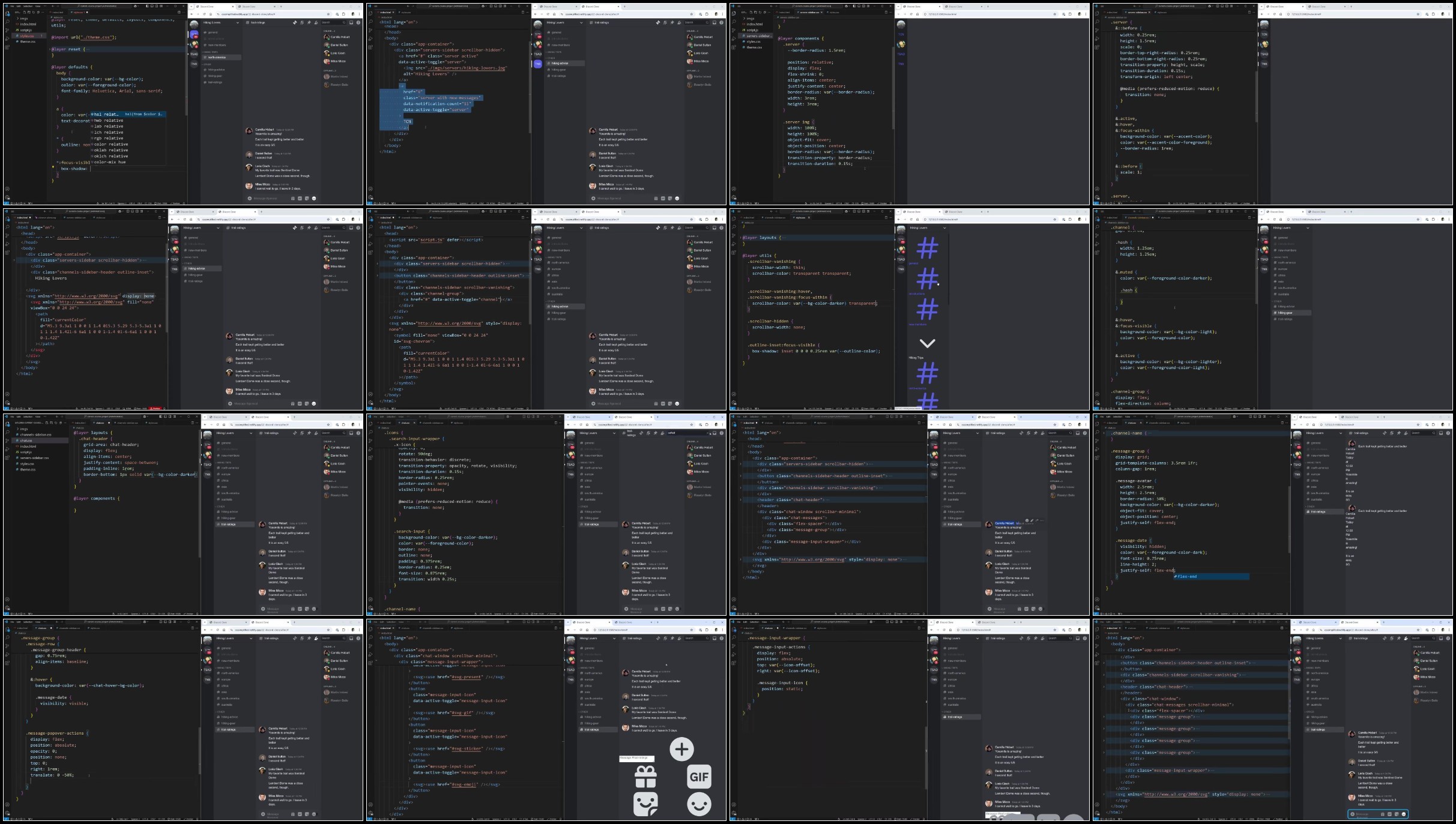Click the purple 'general' link under the oversized hash
The image size is (1456, 824).
point(913,263)
